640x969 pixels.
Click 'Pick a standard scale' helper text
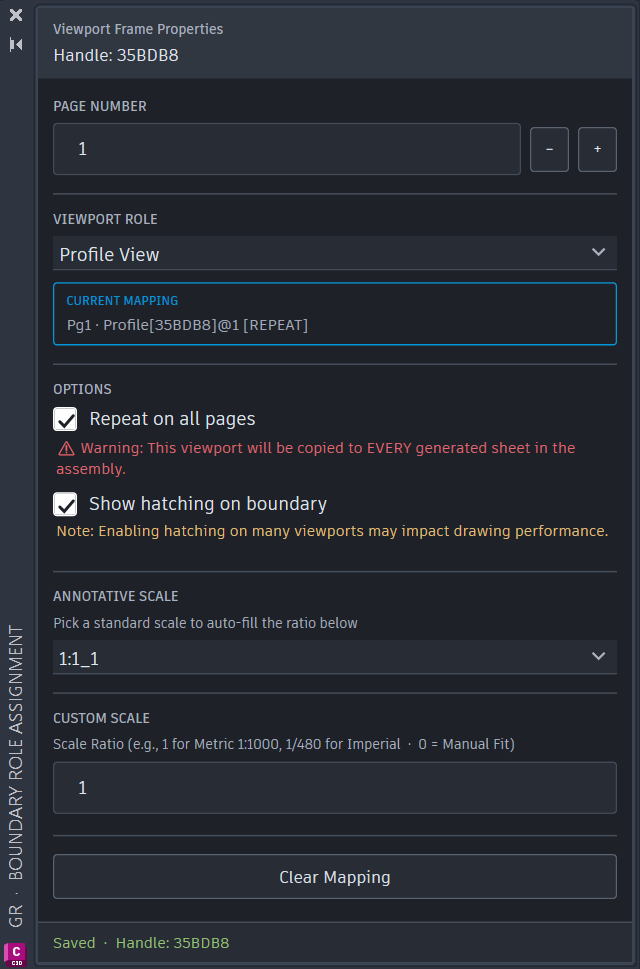205,623
